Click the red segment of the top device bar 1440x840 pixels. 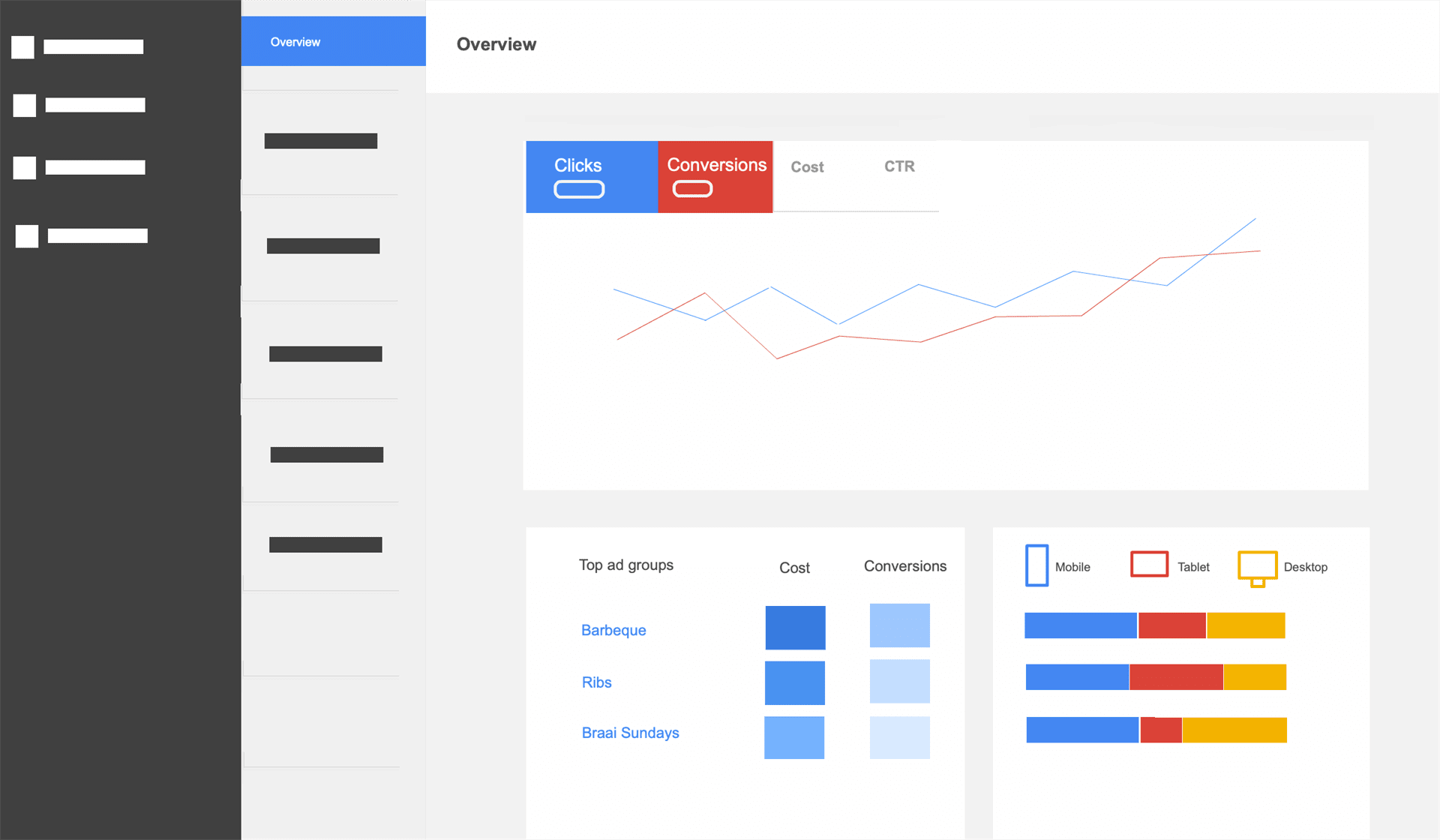(1171, 625)
